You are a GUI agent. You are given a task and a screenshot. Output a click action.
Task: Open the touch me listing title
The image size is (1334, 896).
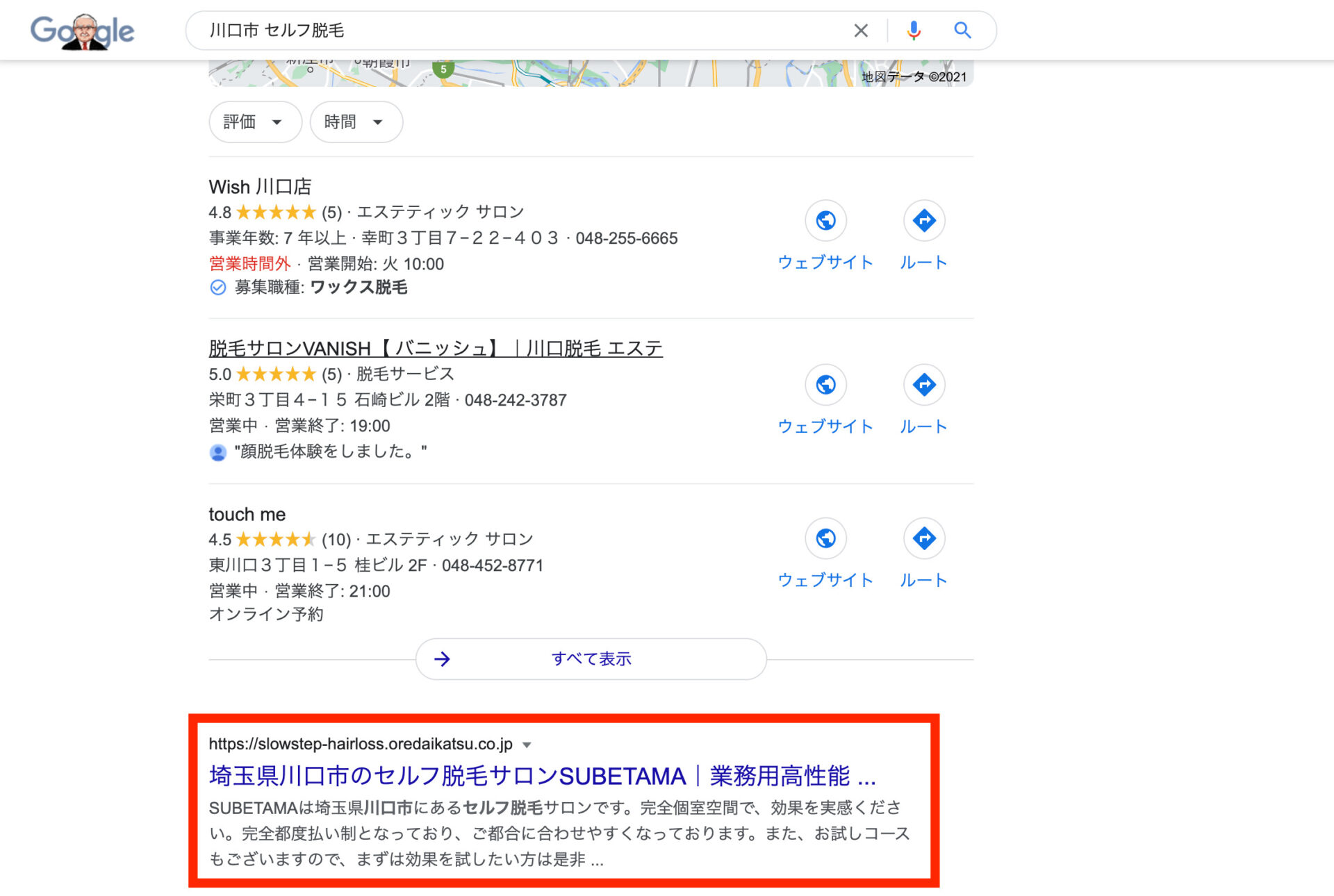pyautogui.click(x=247, y=515)
